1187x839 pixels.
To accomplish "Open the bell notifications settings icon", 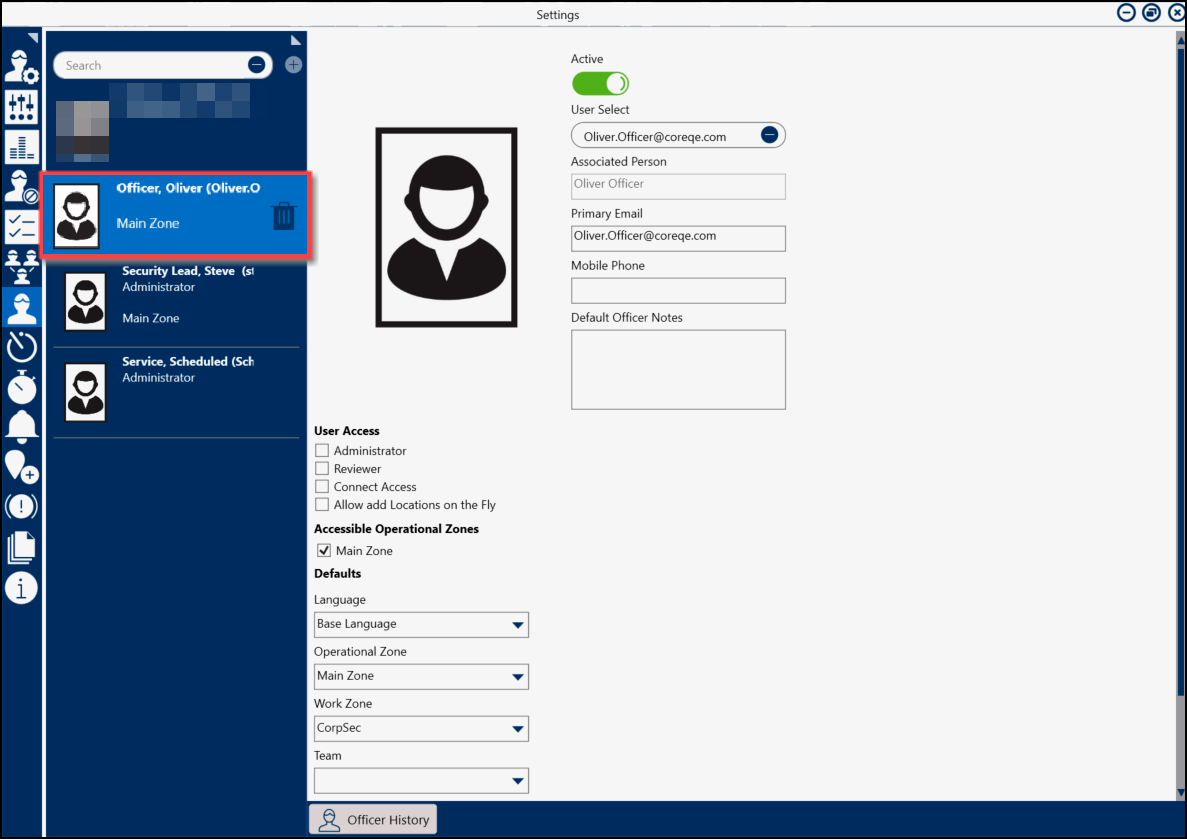I will pos(21,426).
